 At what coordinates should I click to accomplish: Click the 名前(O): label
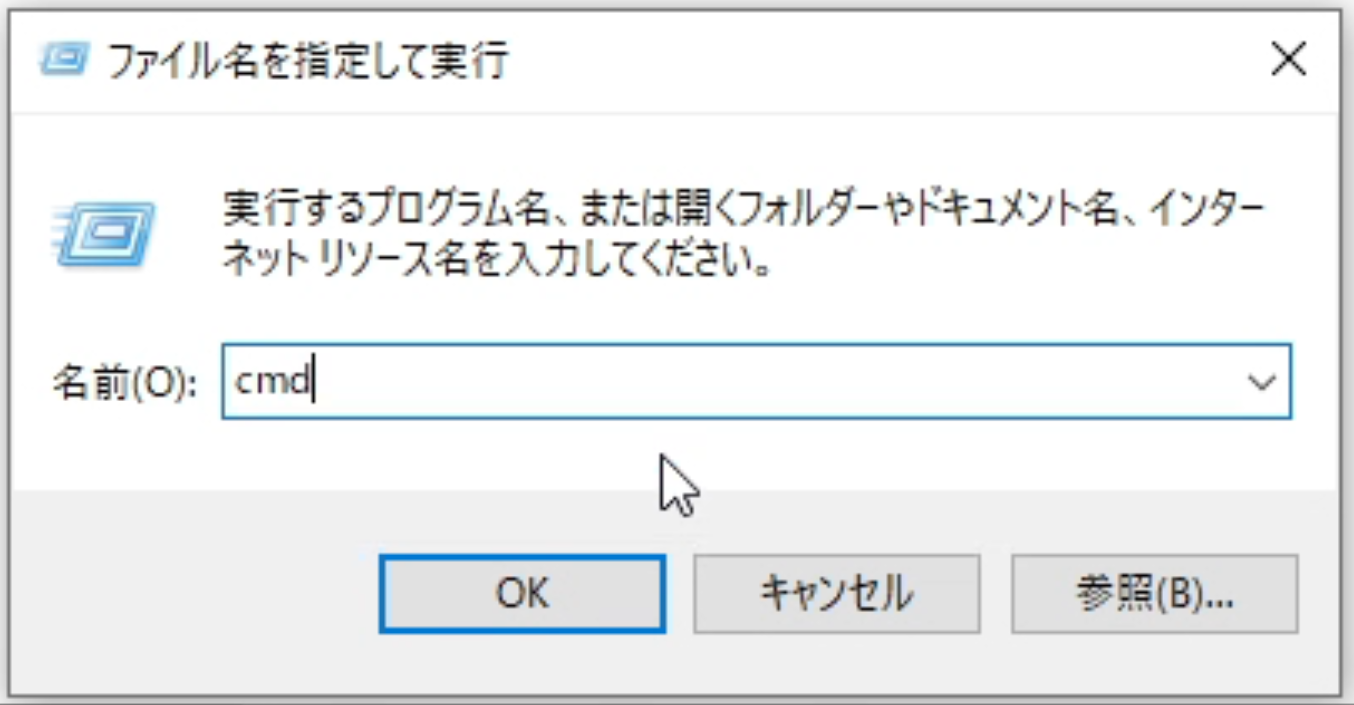[125, 383]
